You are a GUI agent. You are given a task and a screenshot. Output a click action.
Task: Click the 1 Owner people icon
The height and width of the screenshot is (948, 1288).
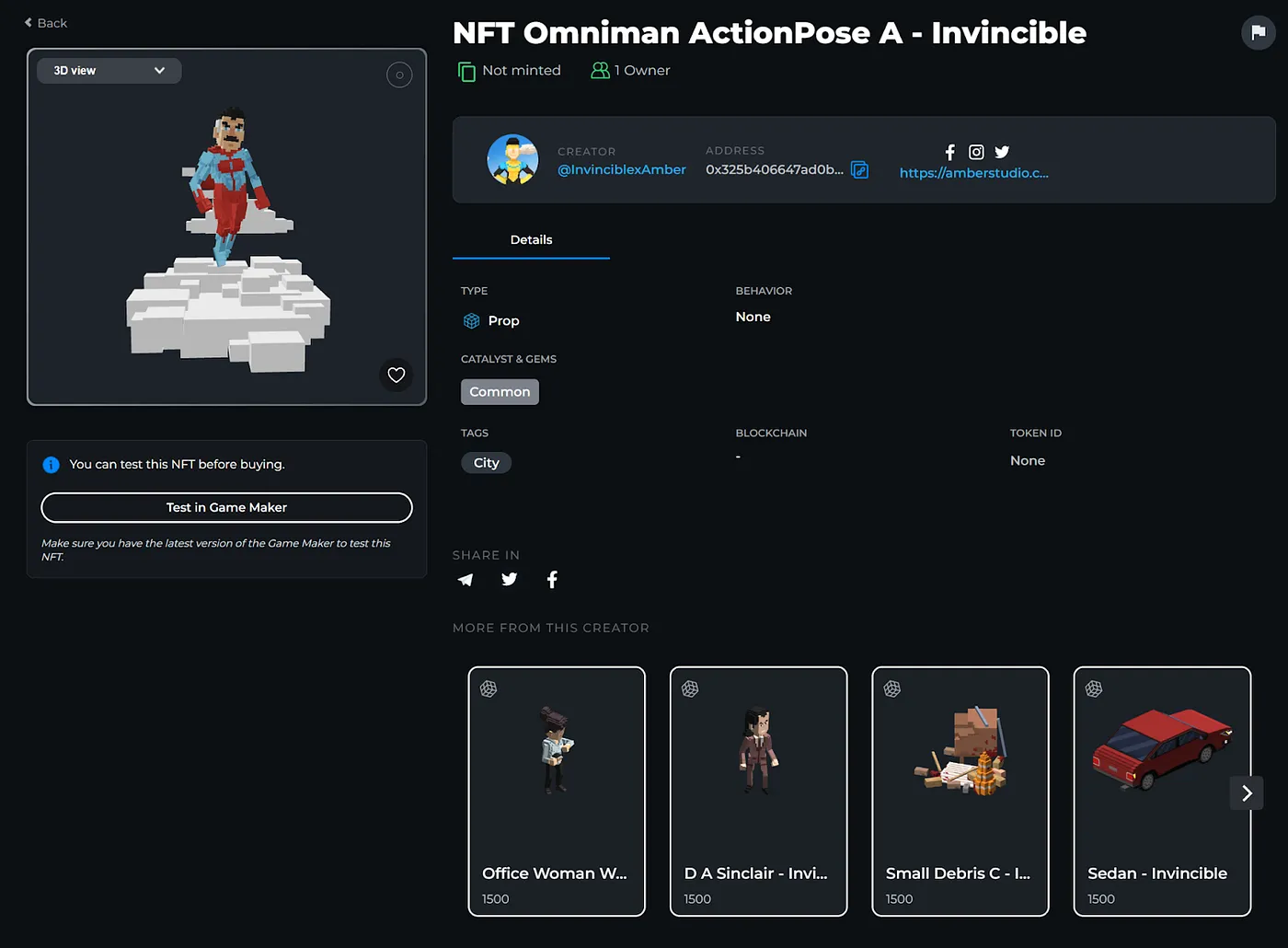tap(600, 70)
